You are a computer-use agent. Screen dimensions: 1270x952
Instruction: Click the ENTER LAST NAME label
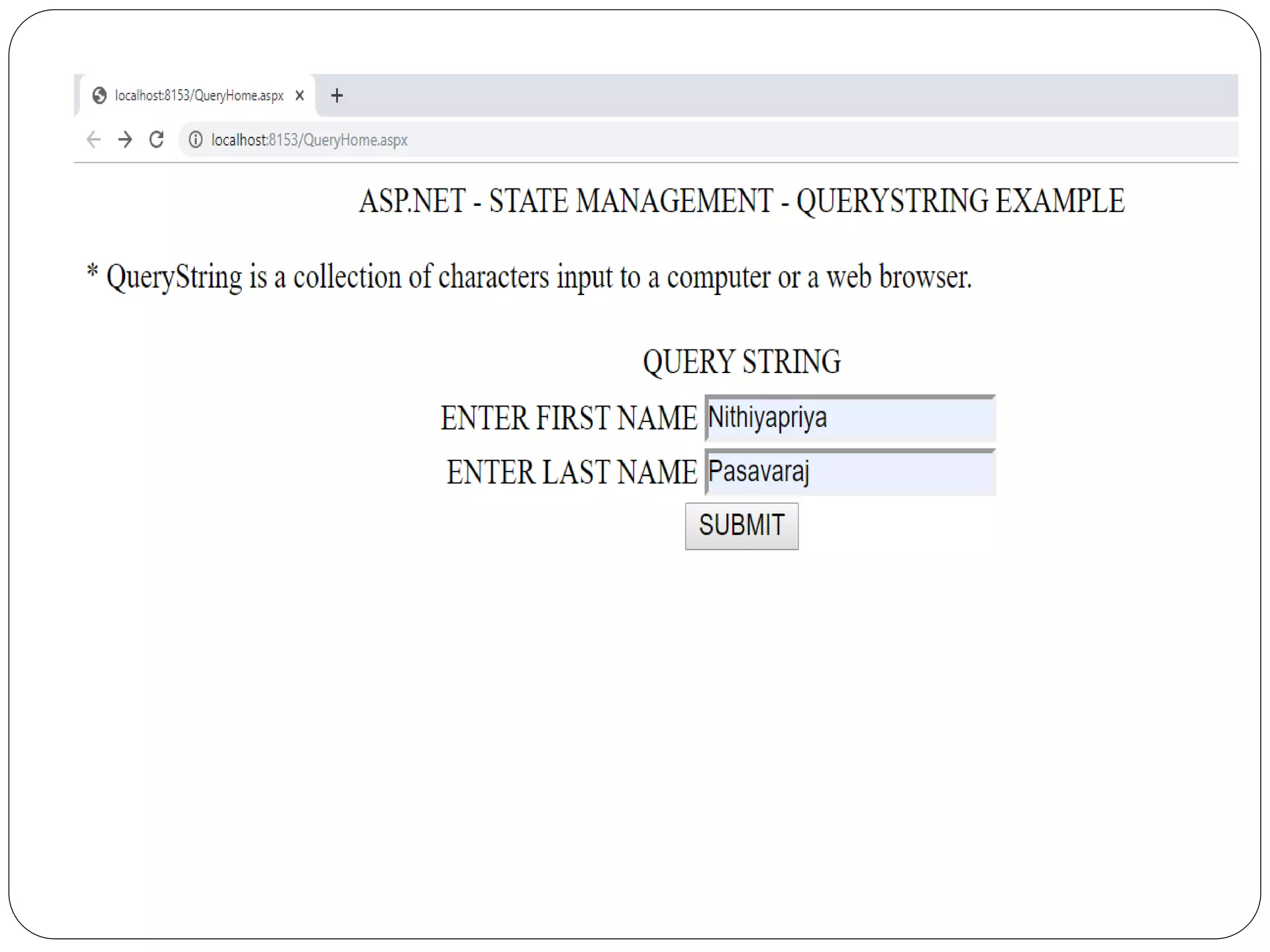pos(572,472)
